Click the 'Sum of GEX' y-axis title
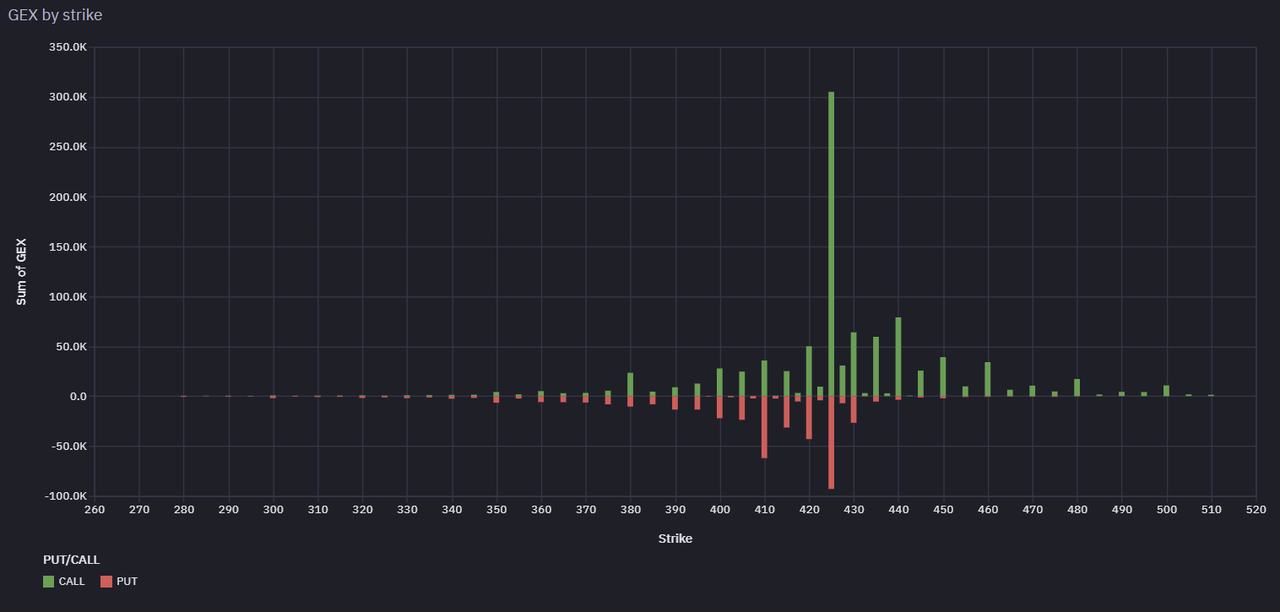The image size is (1280, 612). (x=21, y=271)
